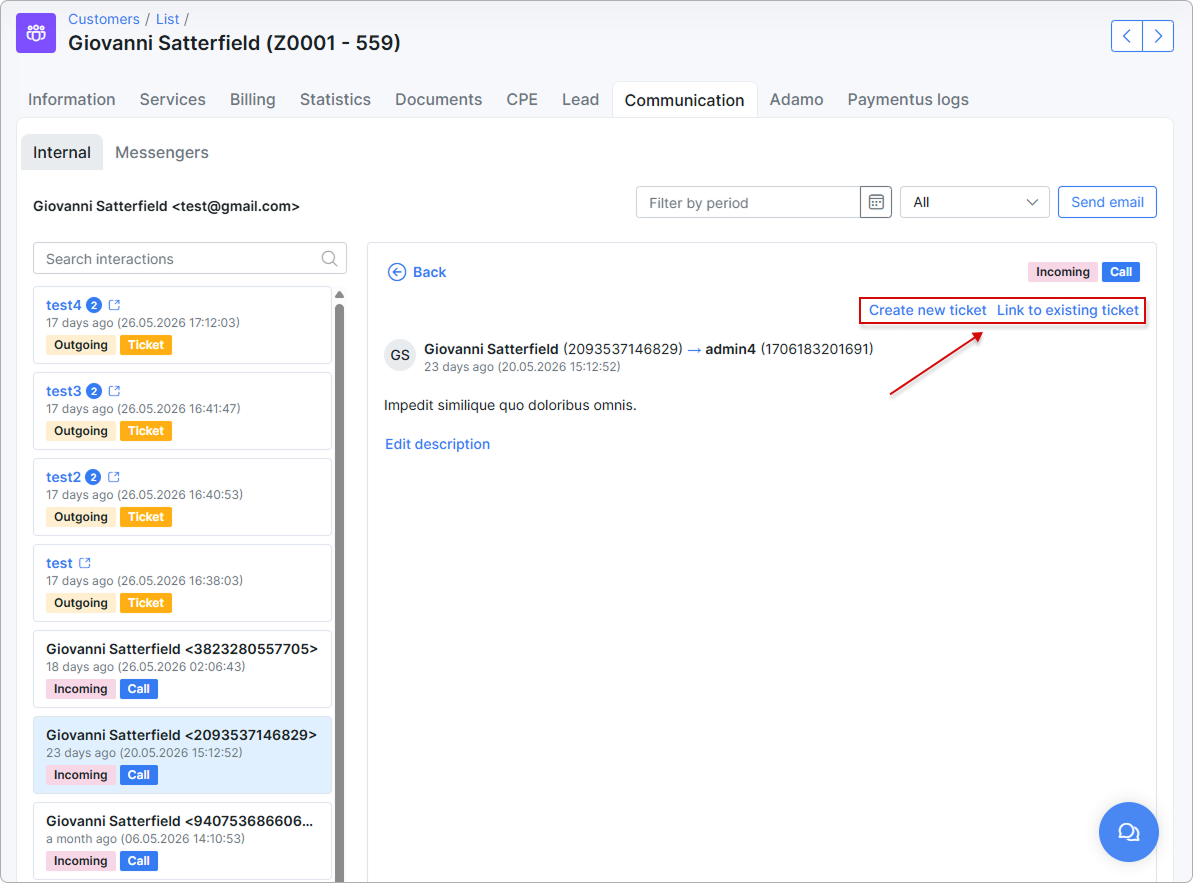This screenshot has width=1193, height=883.
Task: Open the test interaction title
Action: (59, 563)
